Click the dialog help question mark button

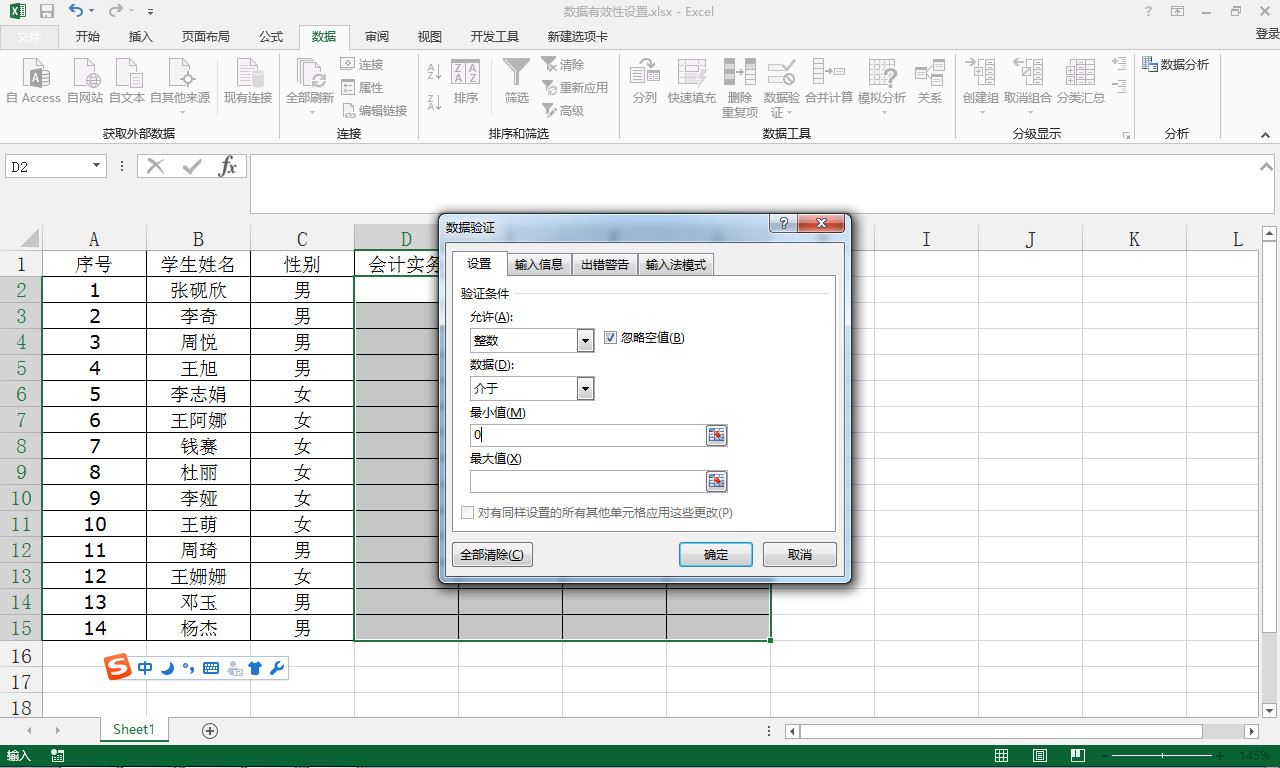784,223
